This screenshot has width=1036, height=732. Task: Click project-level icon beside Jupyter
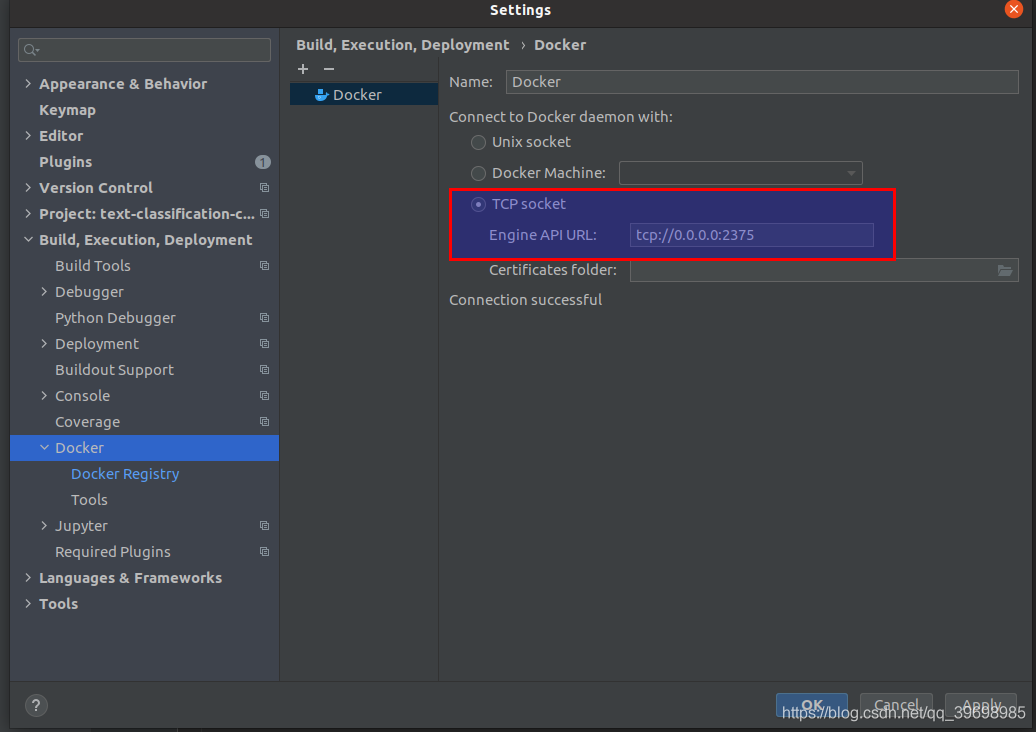click(x=264, y=526)
